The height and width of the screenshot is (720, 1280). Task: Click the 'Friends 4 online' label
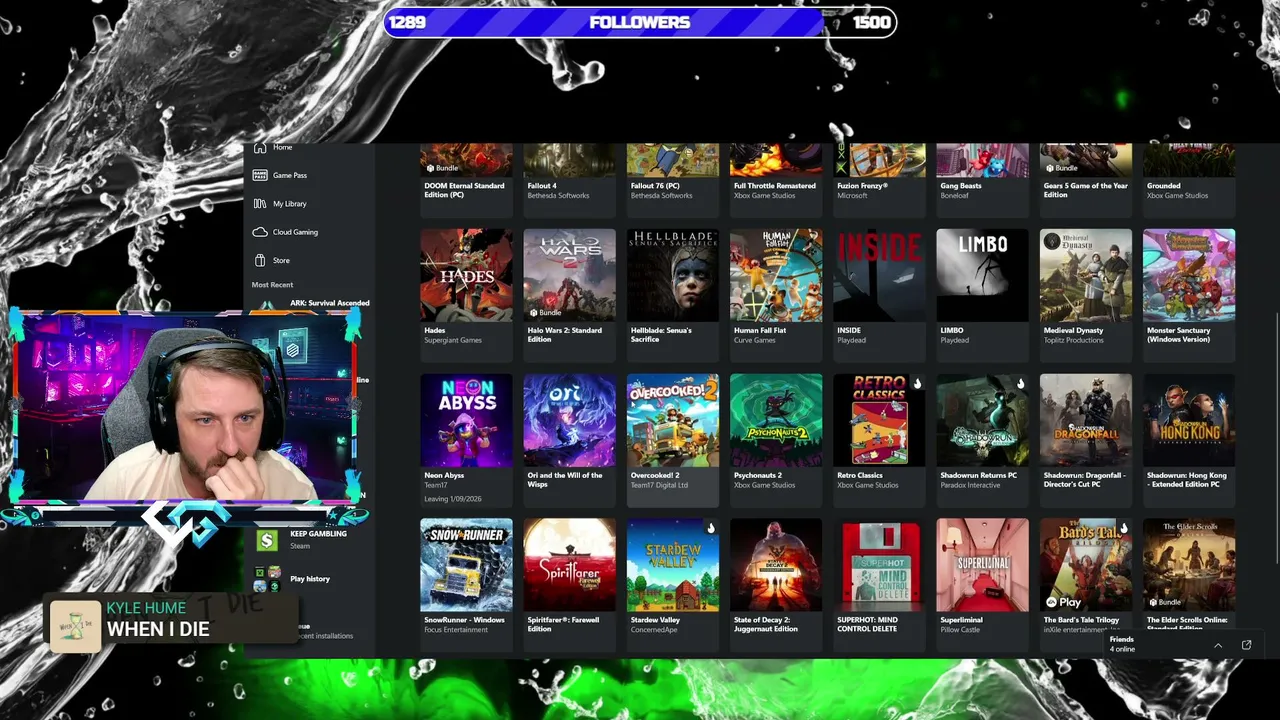click(x=1122, y=644)
